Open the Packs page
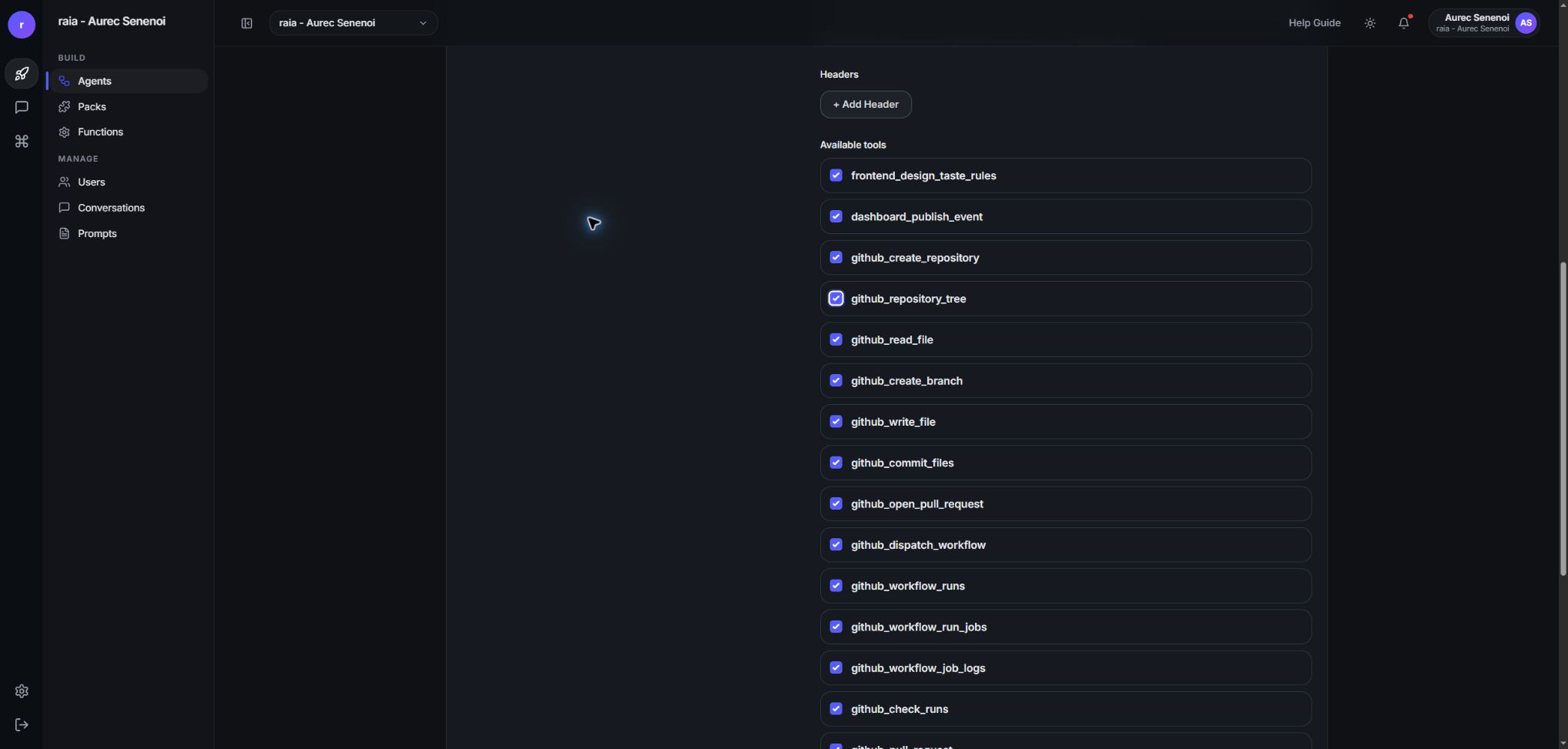 point(127,106)
